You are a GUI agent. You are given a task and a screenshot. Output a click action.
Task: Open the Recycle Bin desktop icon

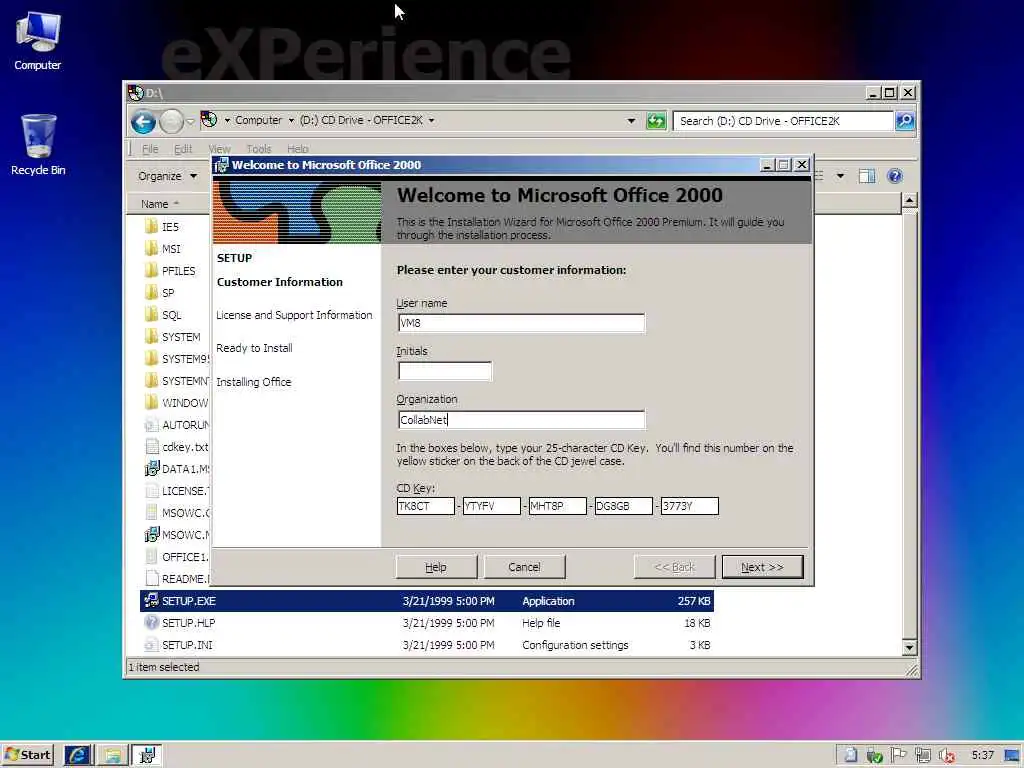[x=38, y=144]
